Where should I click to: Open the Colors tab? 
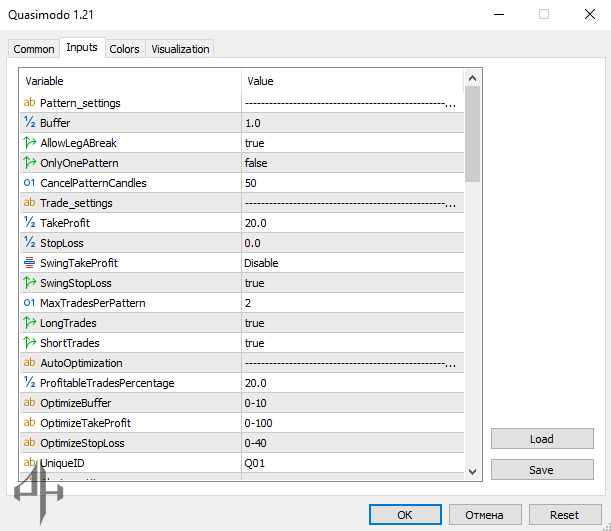click(x=124, y=49)
